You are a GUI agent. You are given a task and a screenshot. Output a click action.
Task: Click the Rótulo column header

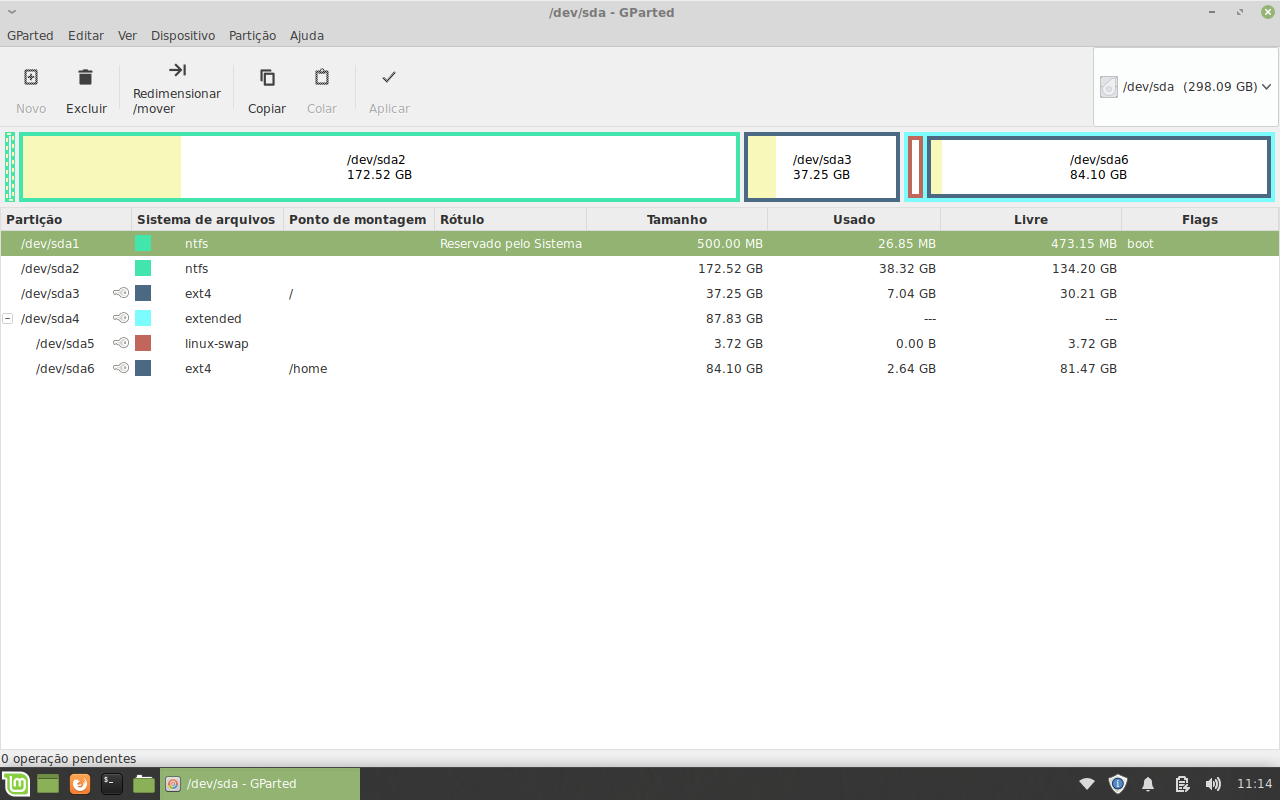[x=510, y=219]
